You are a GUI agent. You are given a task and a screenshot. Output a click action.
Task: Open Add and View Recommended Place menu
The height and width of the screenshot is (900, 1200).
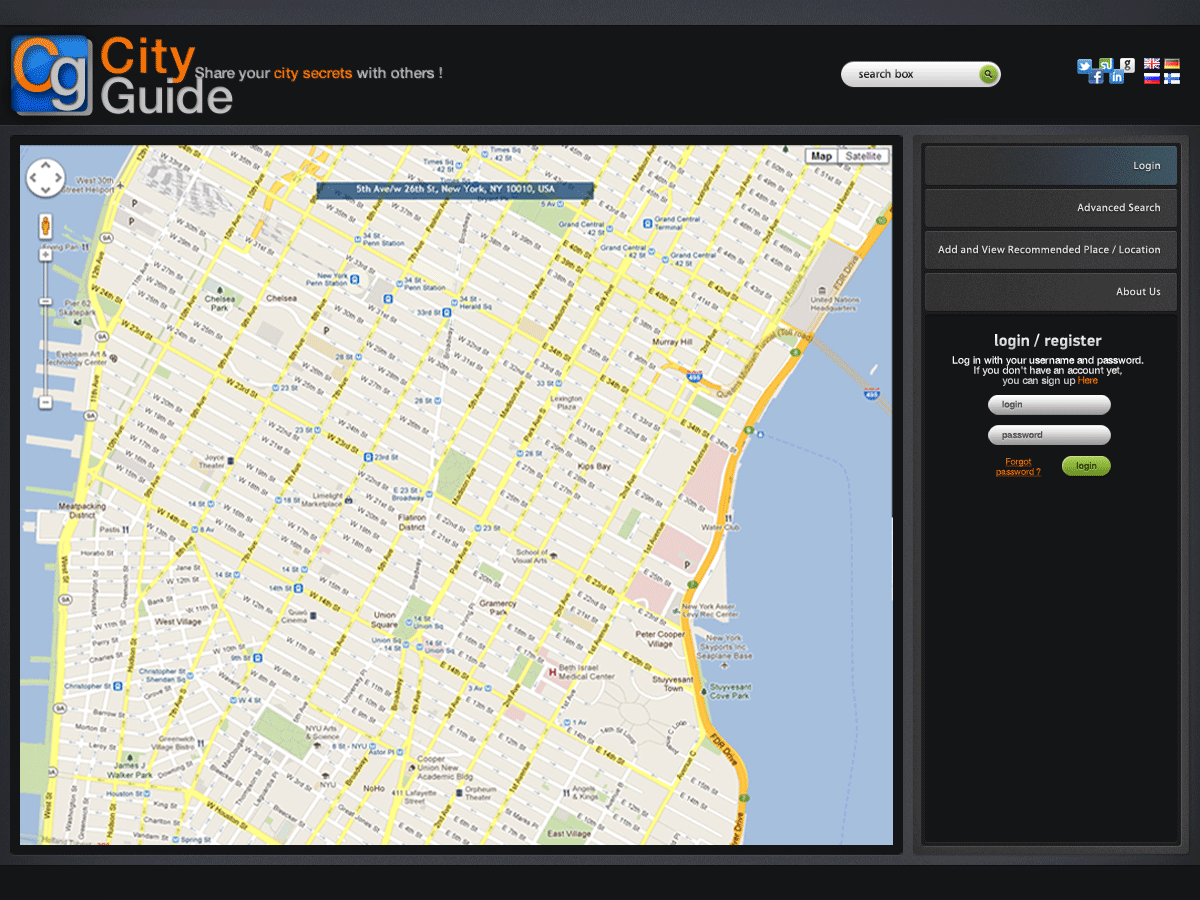pyautogui.click(x=1051, y=250)
